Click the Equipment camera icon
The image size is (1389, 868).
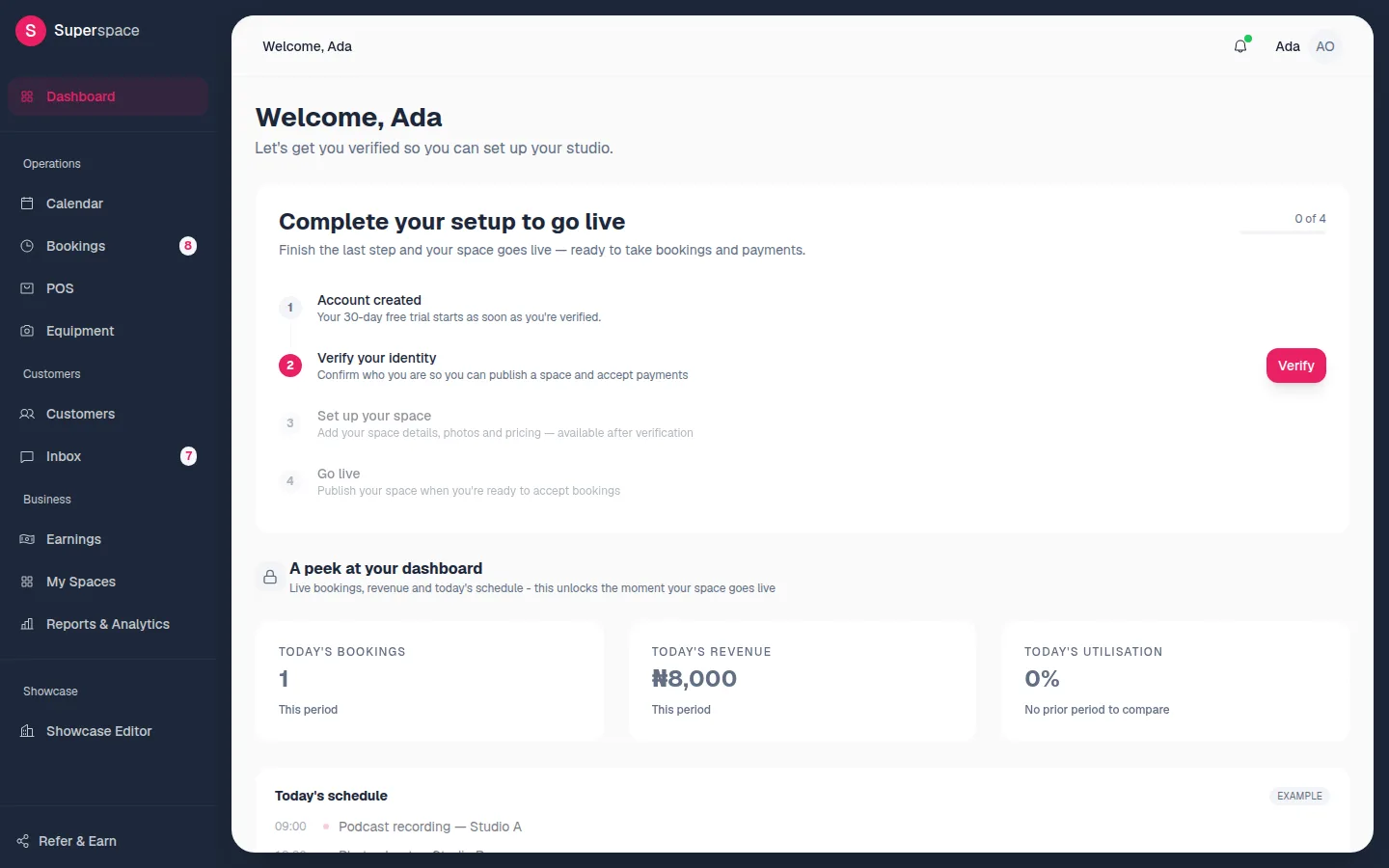(x=27, y=331)
